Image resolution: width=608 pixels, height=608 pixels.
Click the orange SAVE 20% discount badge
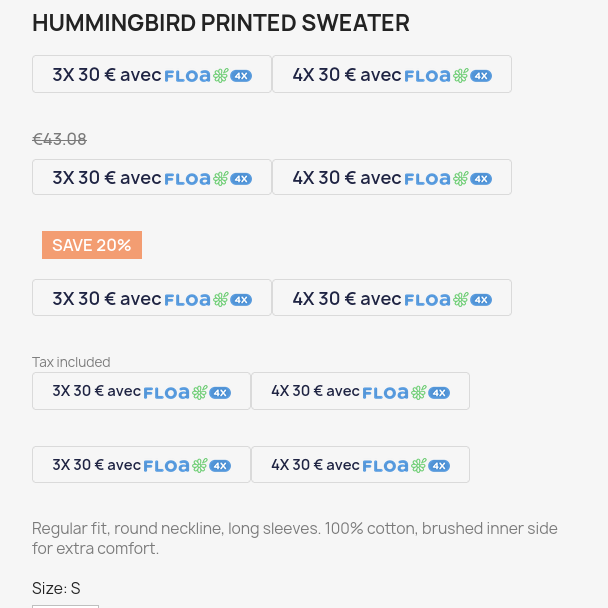coord(92,245)
